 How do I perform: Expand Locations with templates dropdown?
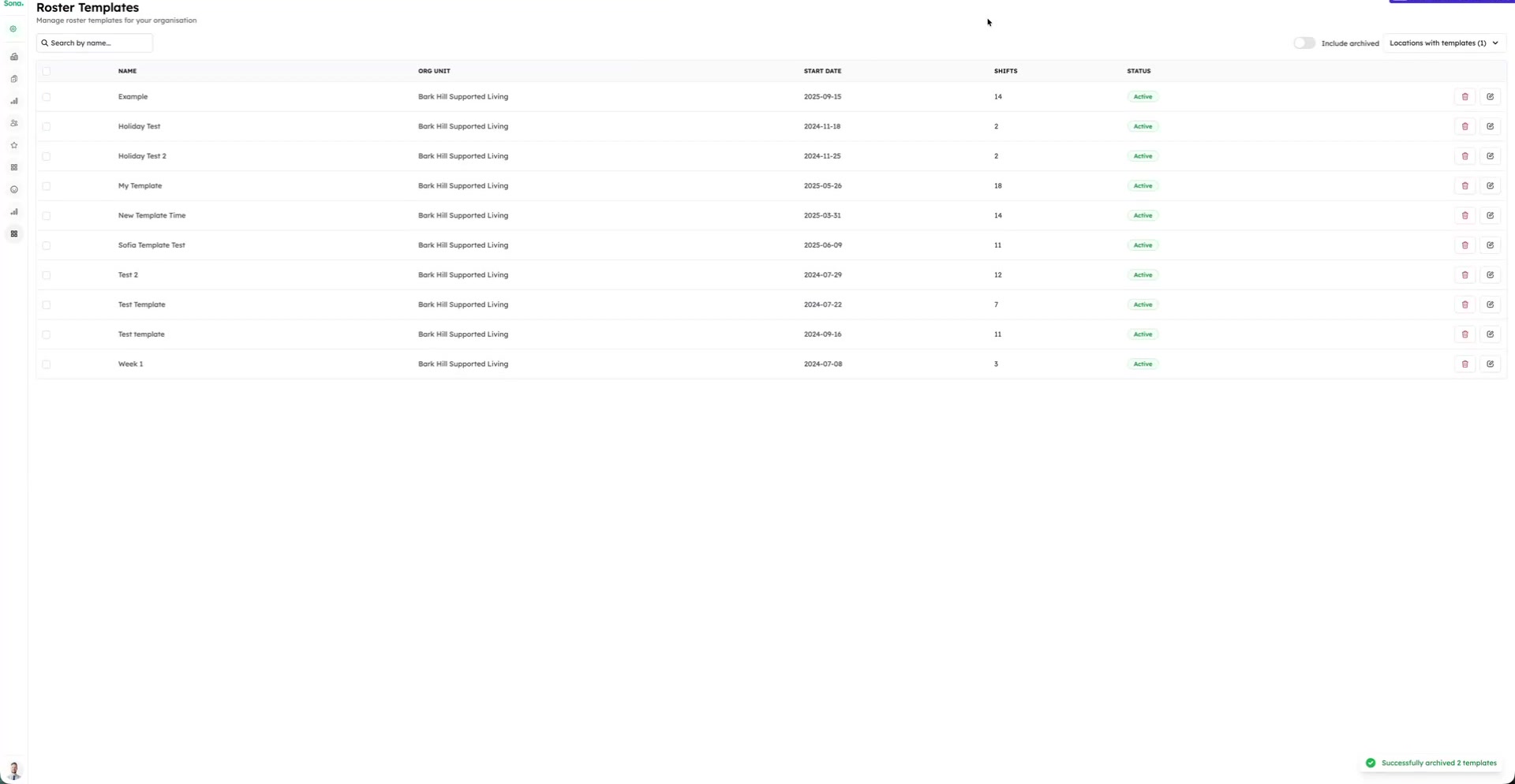pos(1444,43)
